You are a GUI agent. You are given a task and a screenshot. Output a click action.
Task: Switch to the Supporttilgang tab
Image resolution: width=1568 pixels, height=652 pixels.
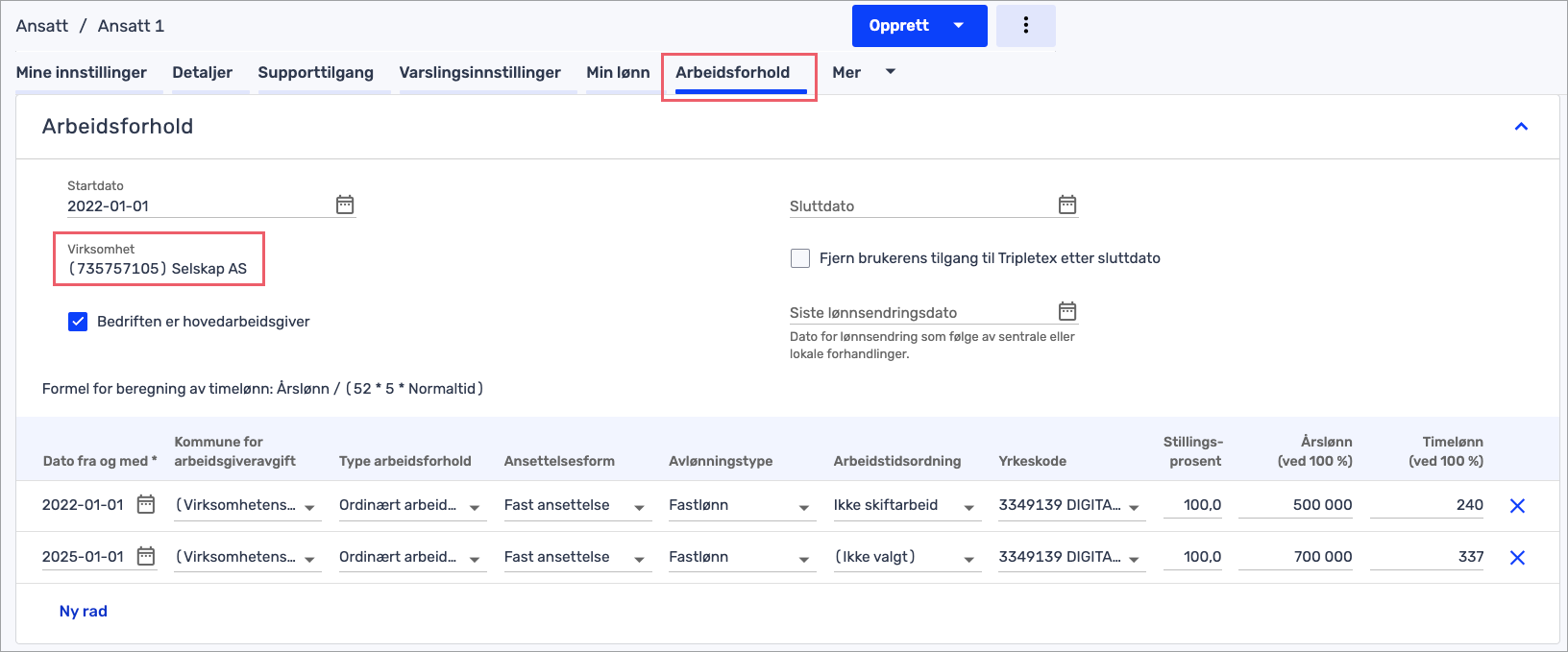pyautogui.click(x=316, y=72)
